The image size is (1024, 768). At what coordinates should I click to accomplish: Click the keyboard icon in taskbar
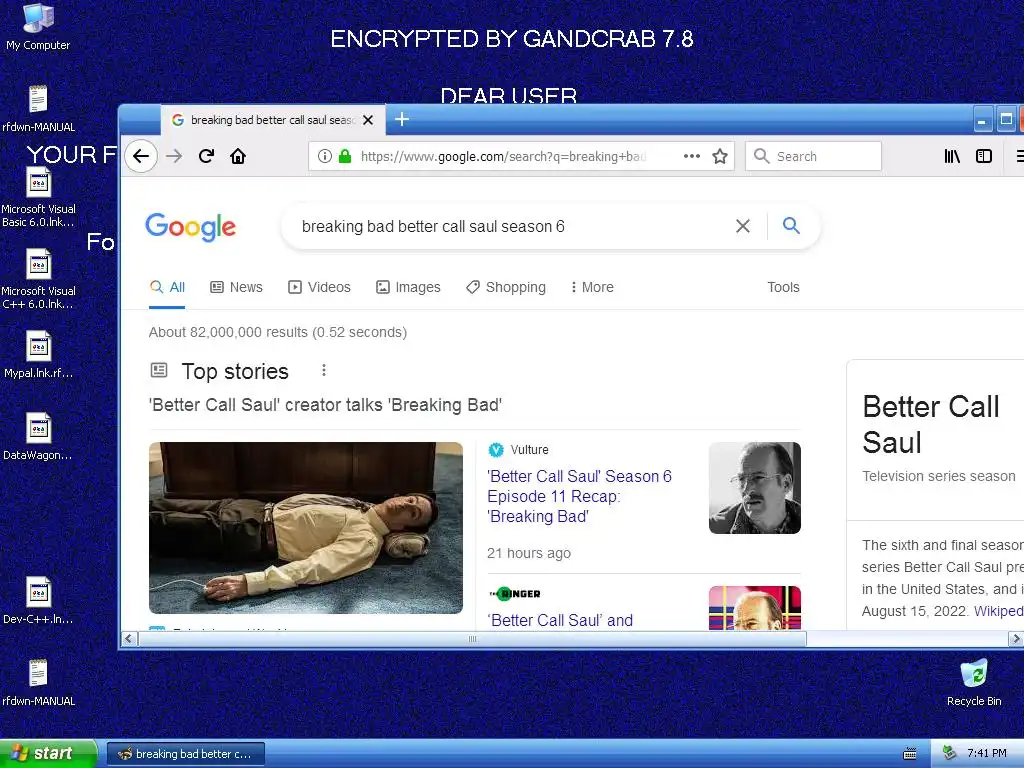[x=910, y=754]
